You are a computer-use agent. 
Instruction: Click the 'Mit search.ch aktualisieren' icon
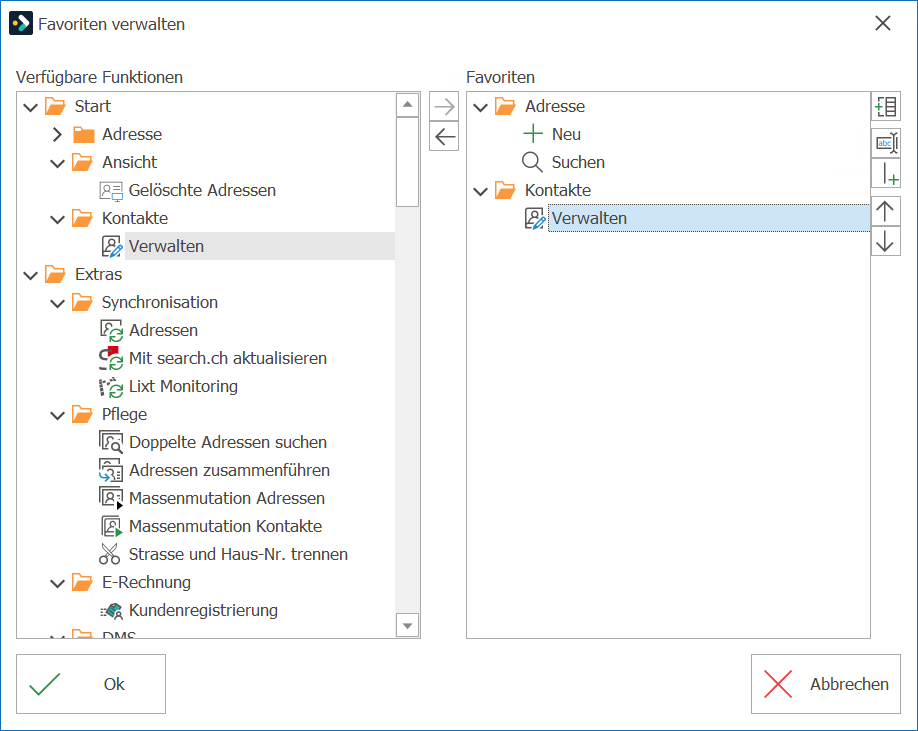point(111,358)
